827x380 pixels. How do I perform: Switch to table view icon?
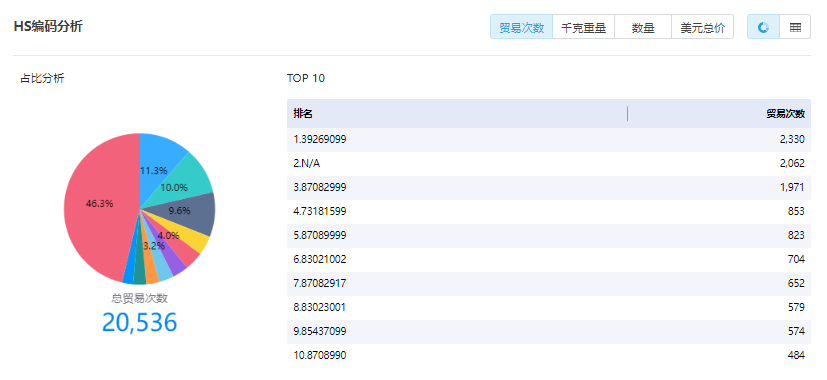point(795,27)
